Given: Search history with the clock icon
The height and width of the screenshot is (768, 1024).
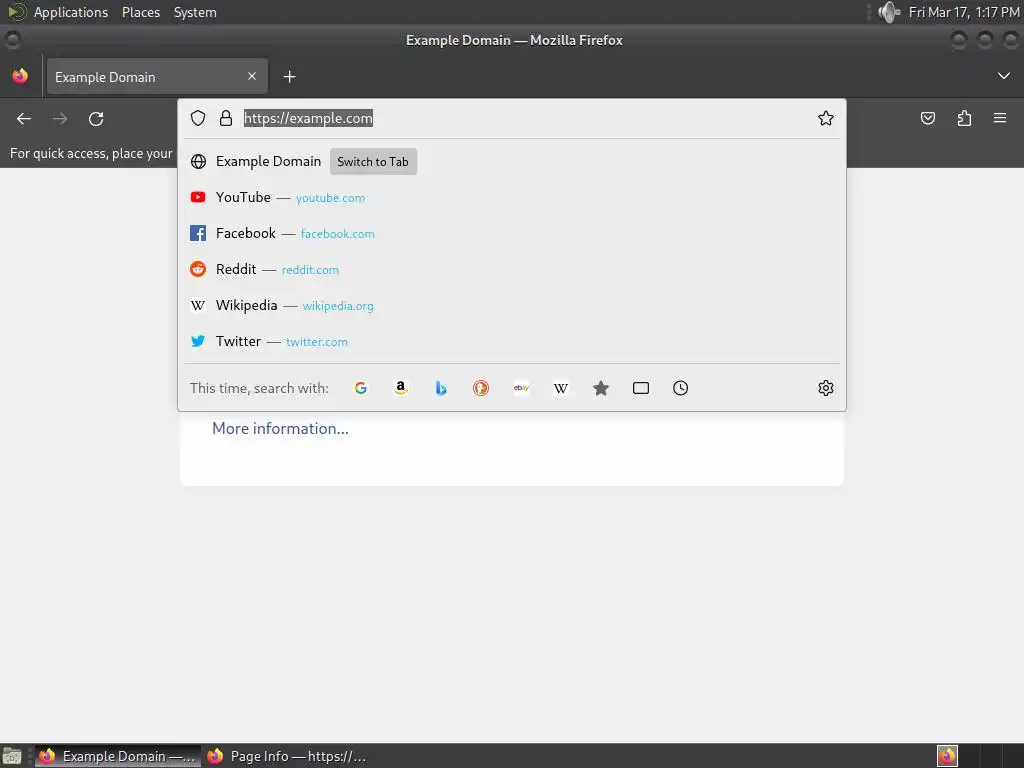Looking at the screenshot, I should point(680,388).
